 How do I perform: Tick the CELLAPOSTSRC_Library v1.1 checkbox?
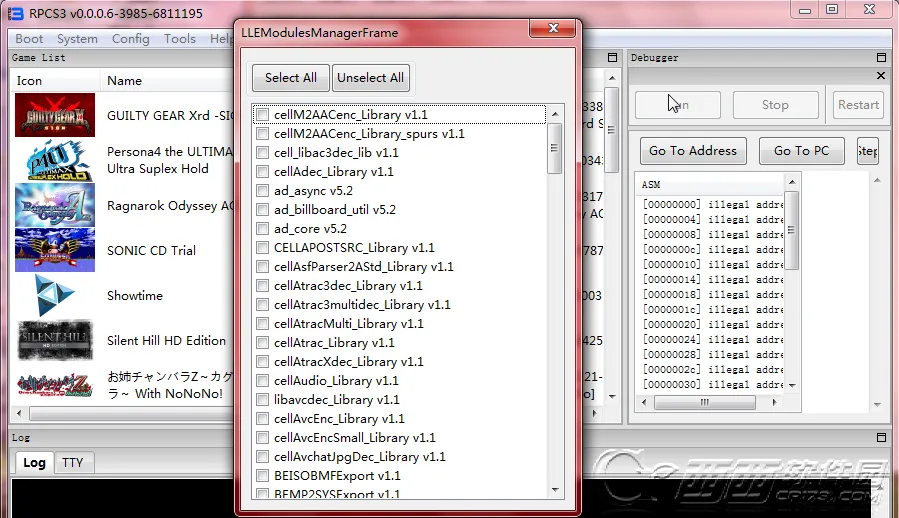[263, 247]
